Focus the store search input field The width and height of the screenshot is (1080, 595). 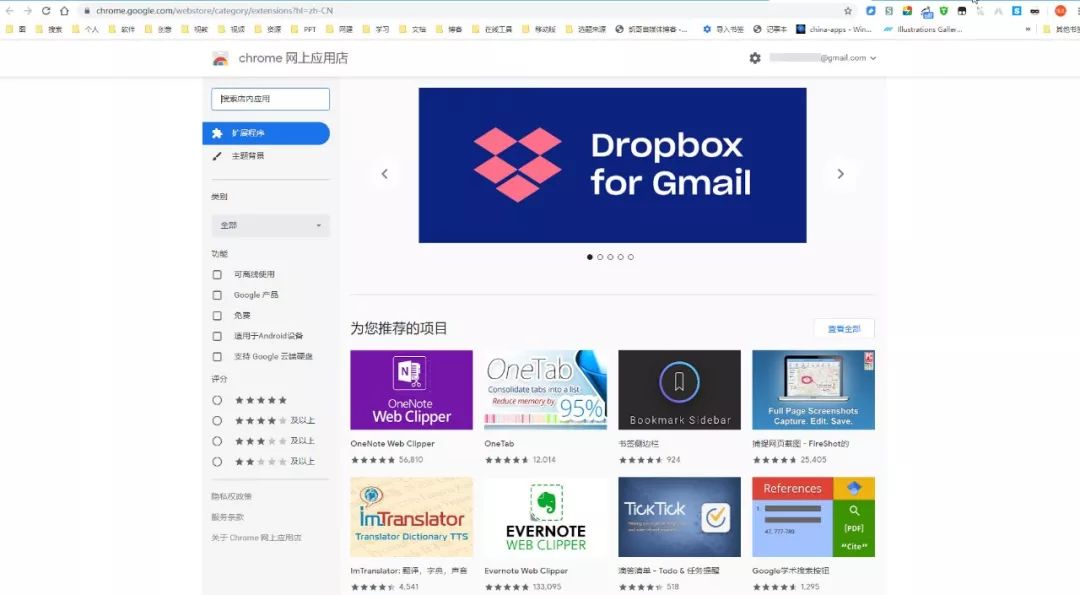pyautogui.click(x=270, y=99)
